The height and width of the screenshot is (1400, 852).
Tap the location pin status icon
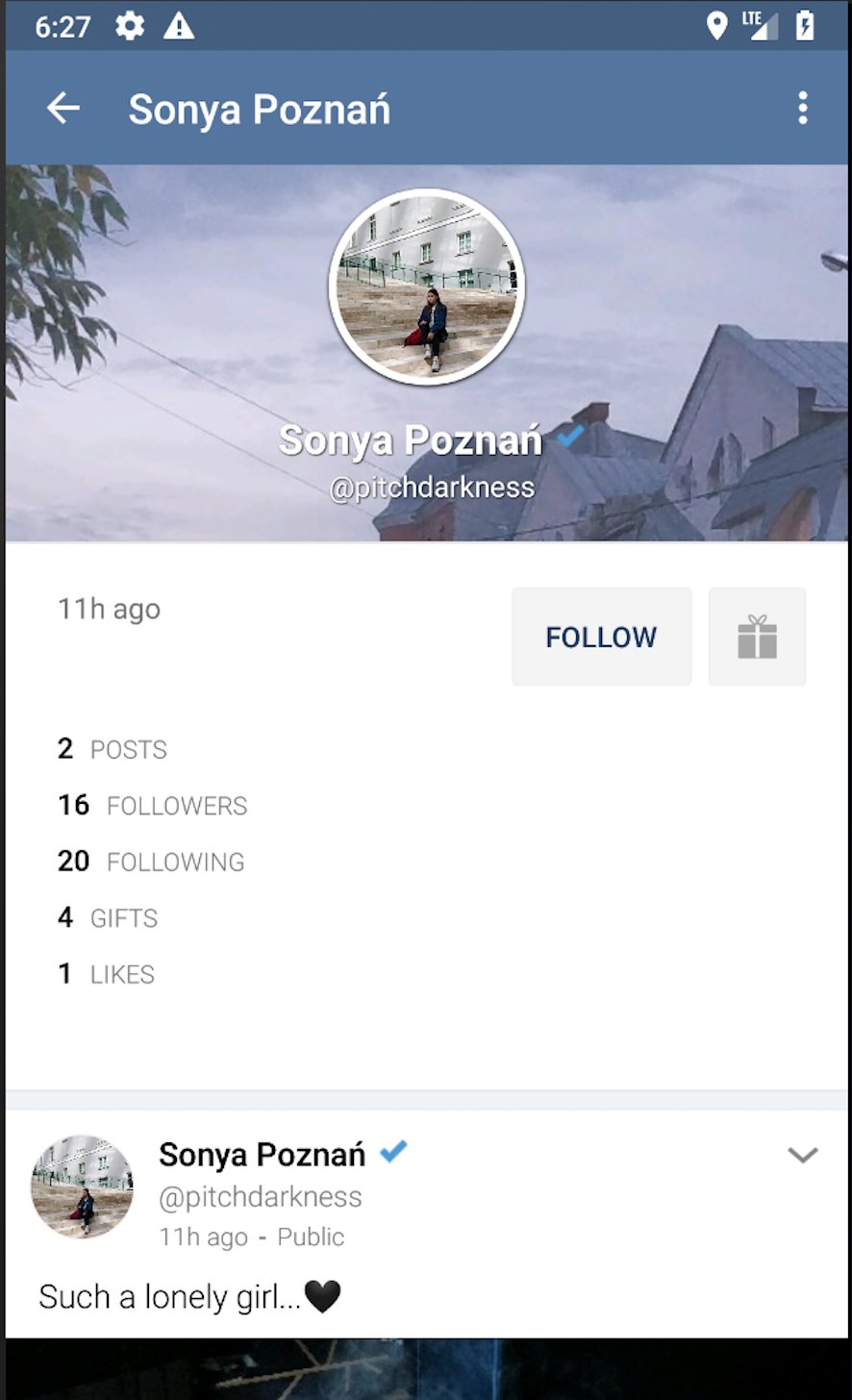(x=716, y=26)
